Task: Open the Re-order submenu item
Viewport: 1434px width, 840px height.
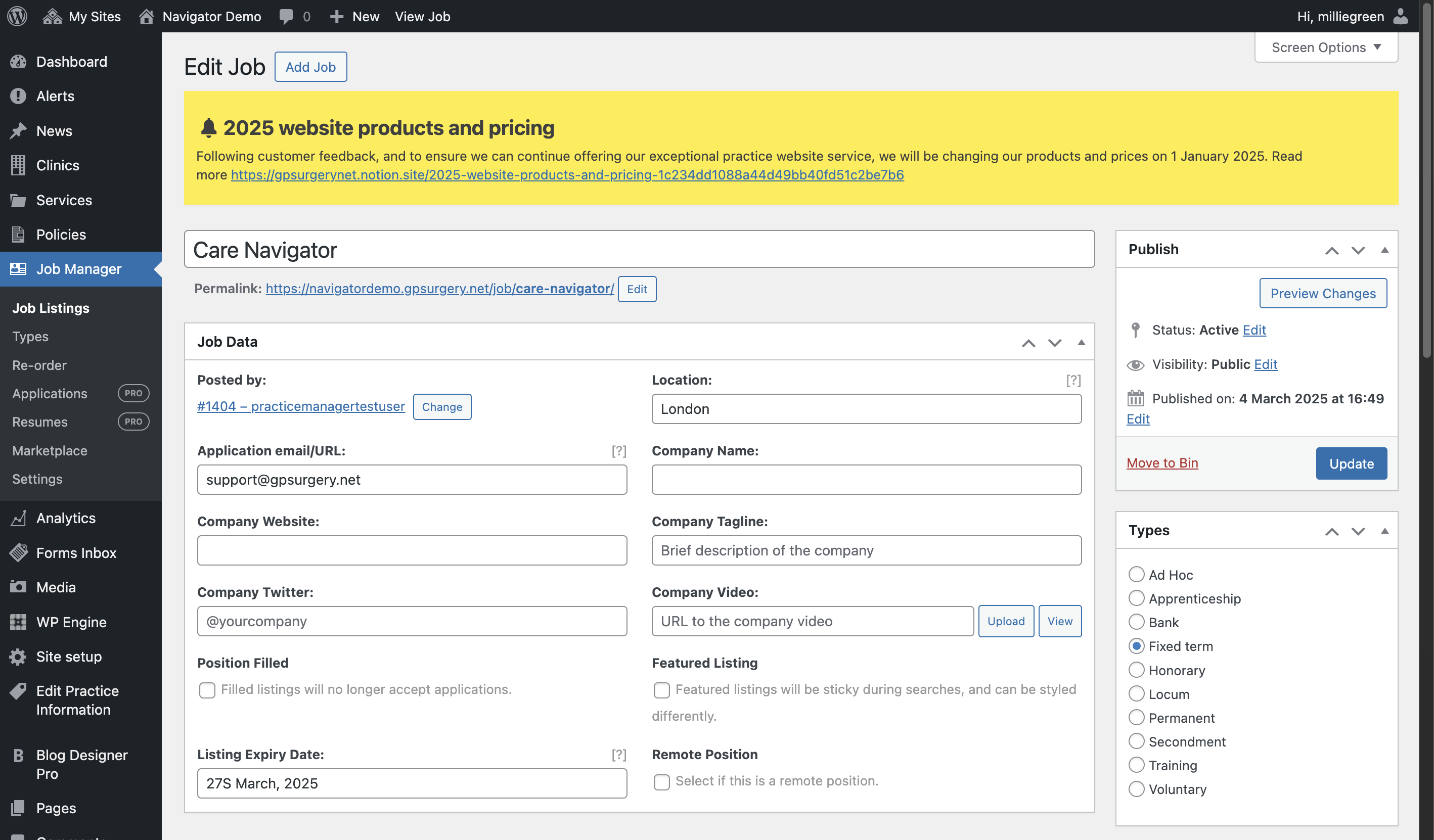Action: (x=39, y=365)
